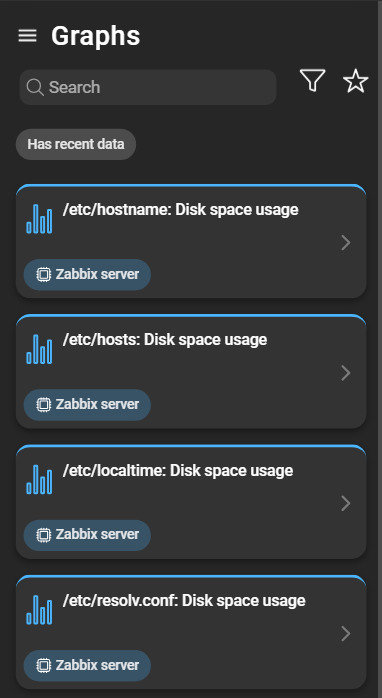Focus the Search input field
This screenshot has height=698, width=382.
coord(148,87)
